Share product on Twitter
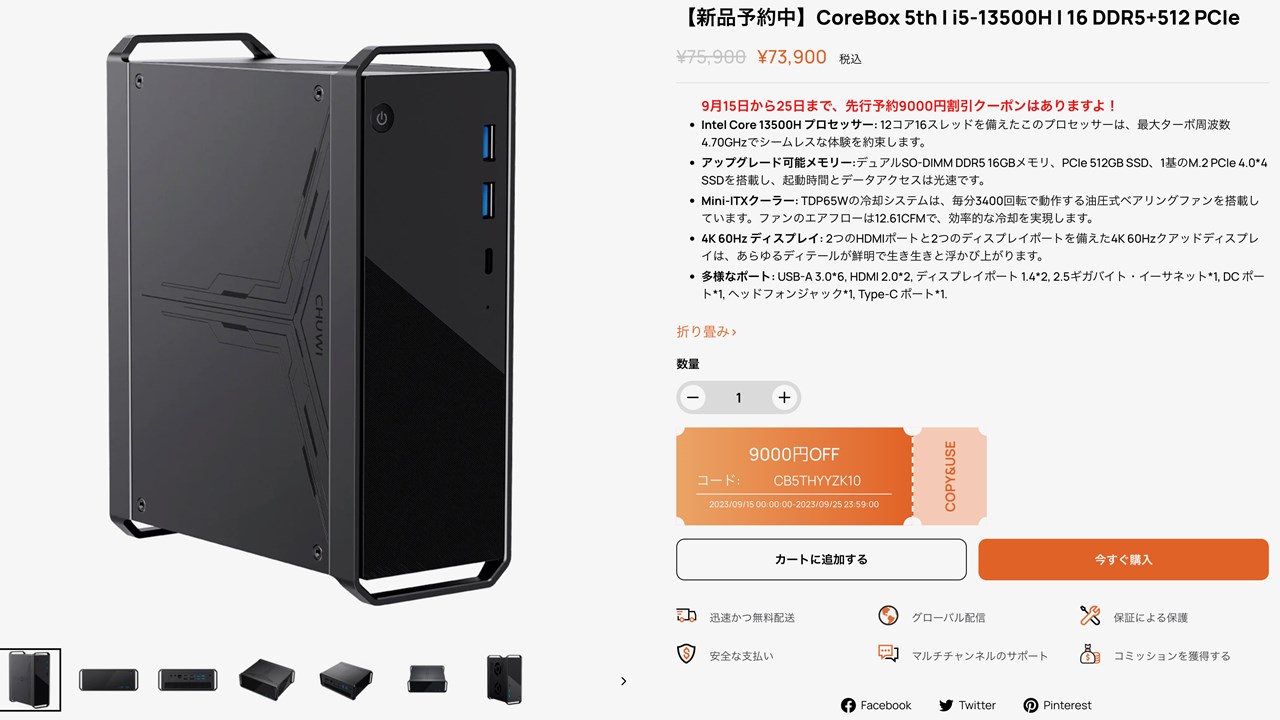1280x720 pixels. pyautogui.click(x=967, y=705)
